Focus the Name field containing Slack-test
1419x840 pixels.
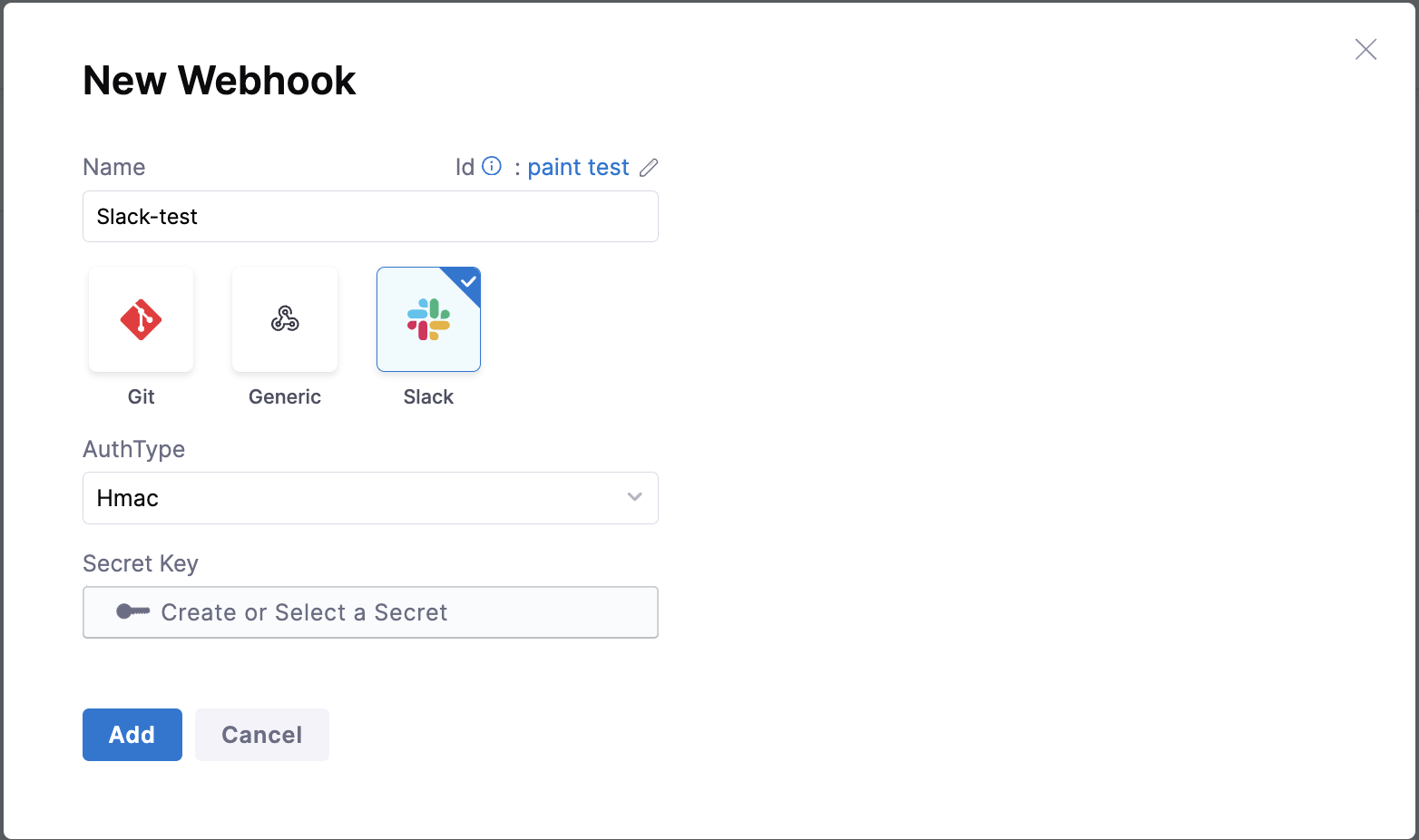[x=370, y=217]
